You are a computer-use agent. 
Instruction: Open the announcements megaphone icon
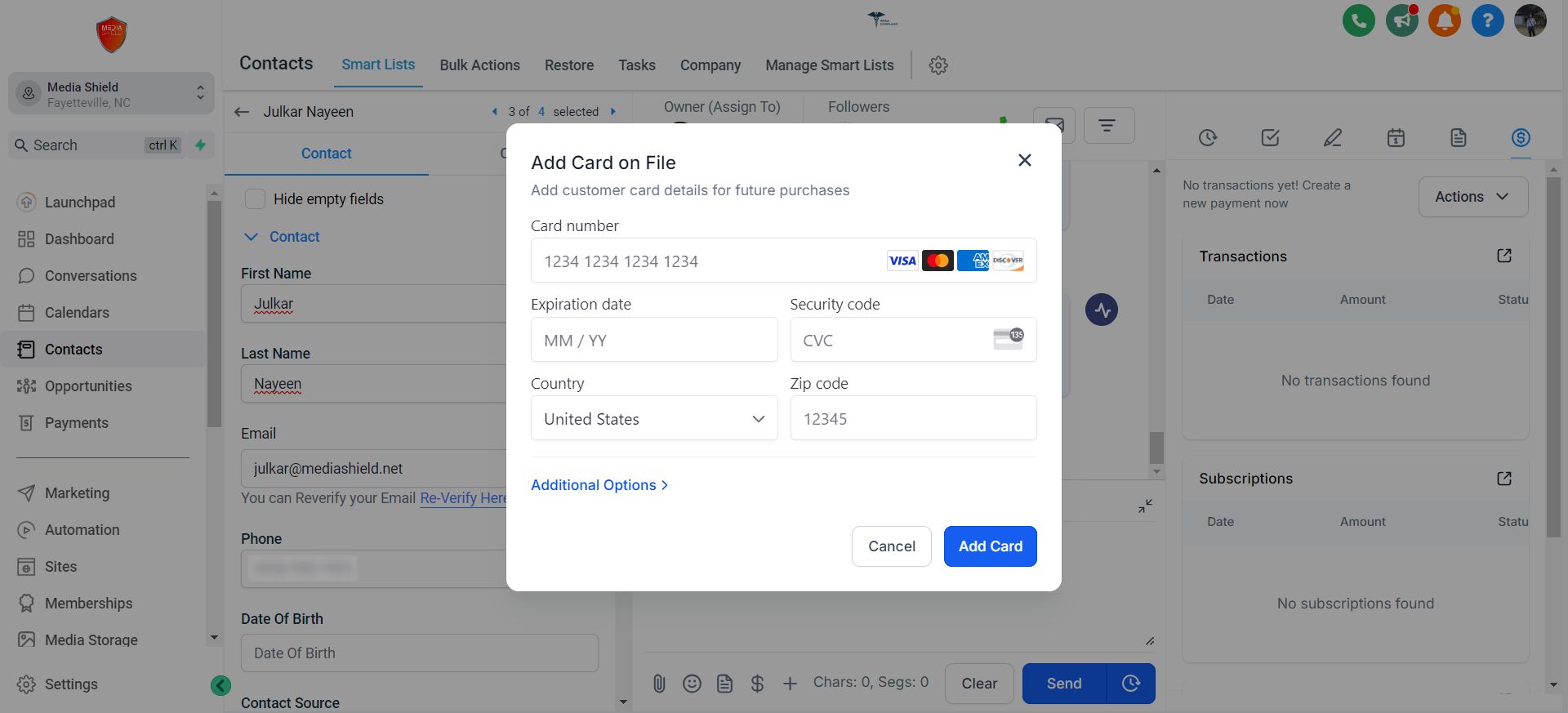coord(1401,21)
